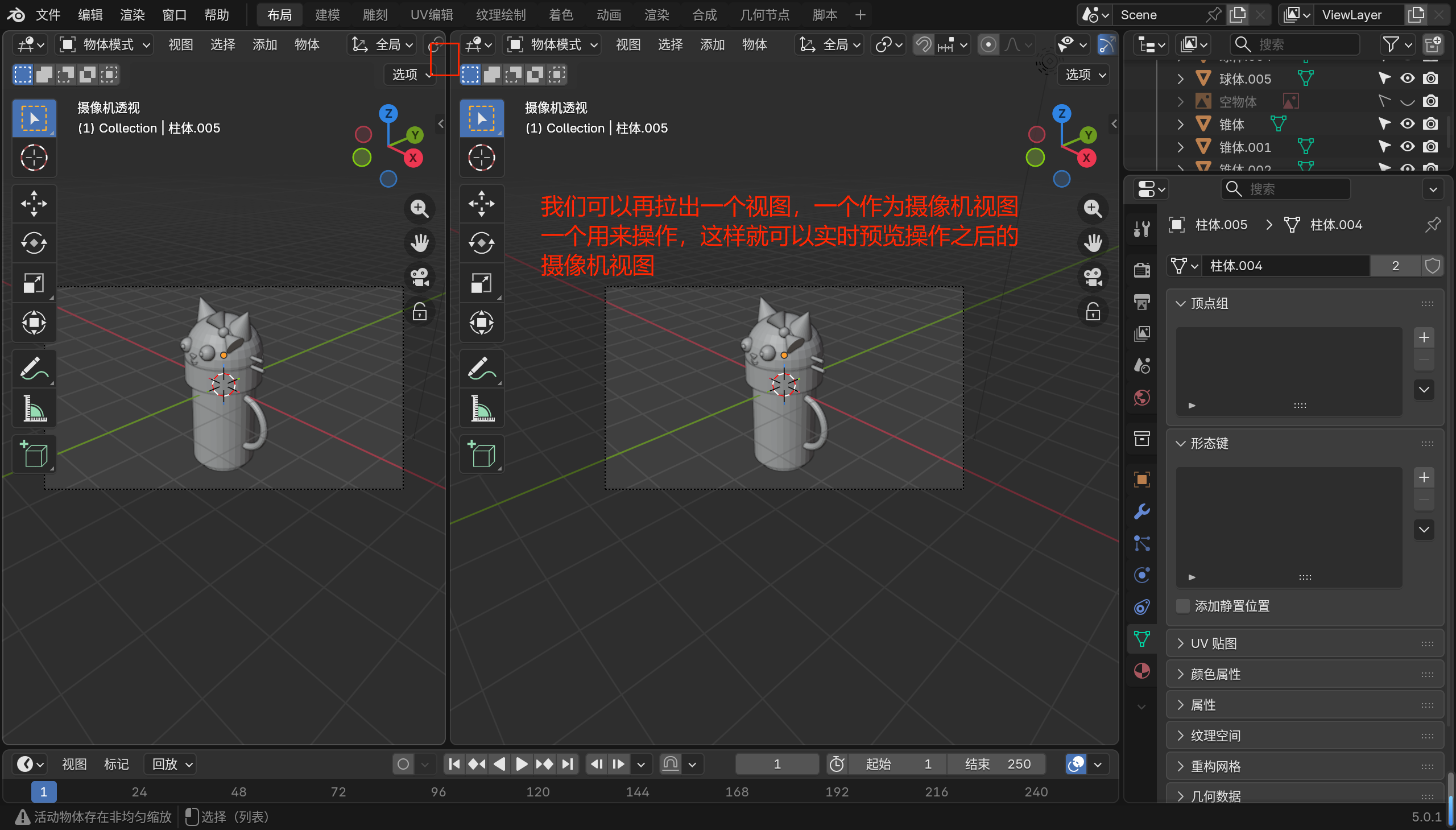Switch to the 建模 workspace tab
The height and width of the screenshot is (830, 1456).
(x=327, y=15)
